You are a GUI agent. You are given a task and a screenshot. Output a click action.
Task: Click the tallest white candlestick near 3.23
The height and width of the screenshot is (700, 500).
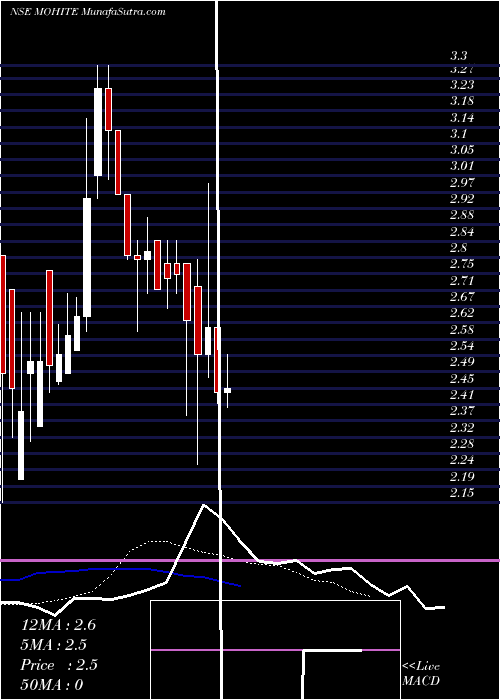(98, 132)
